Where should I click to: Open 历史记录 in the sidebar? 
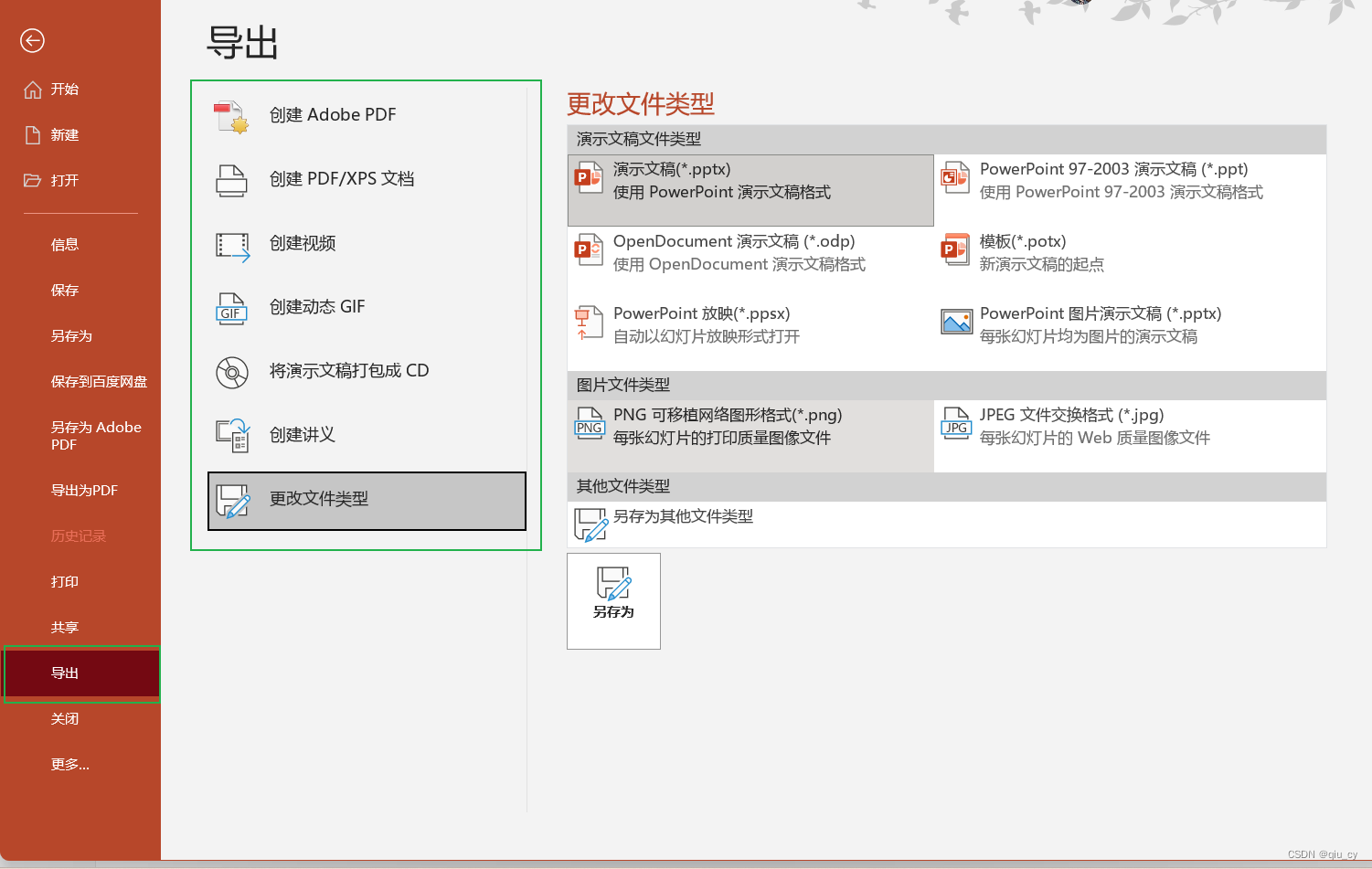click(x=80, y=536)
